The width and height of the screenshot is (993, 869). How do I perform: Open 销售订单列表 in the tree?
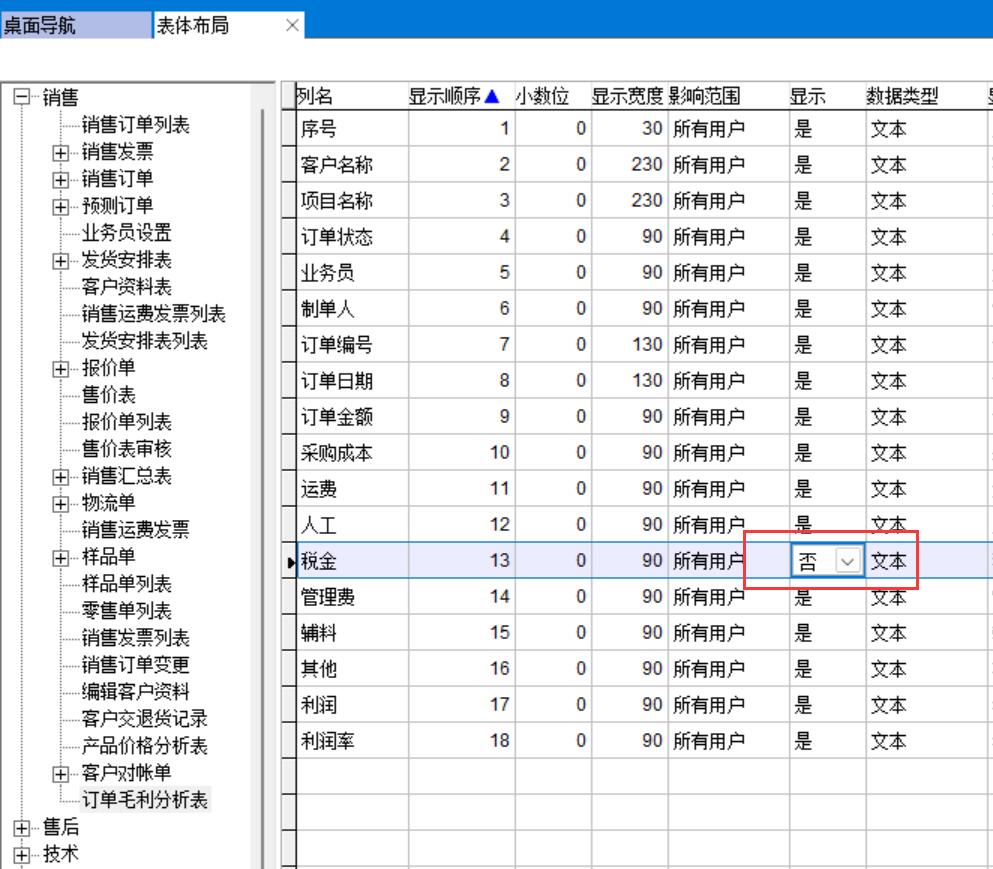point(135,126)
